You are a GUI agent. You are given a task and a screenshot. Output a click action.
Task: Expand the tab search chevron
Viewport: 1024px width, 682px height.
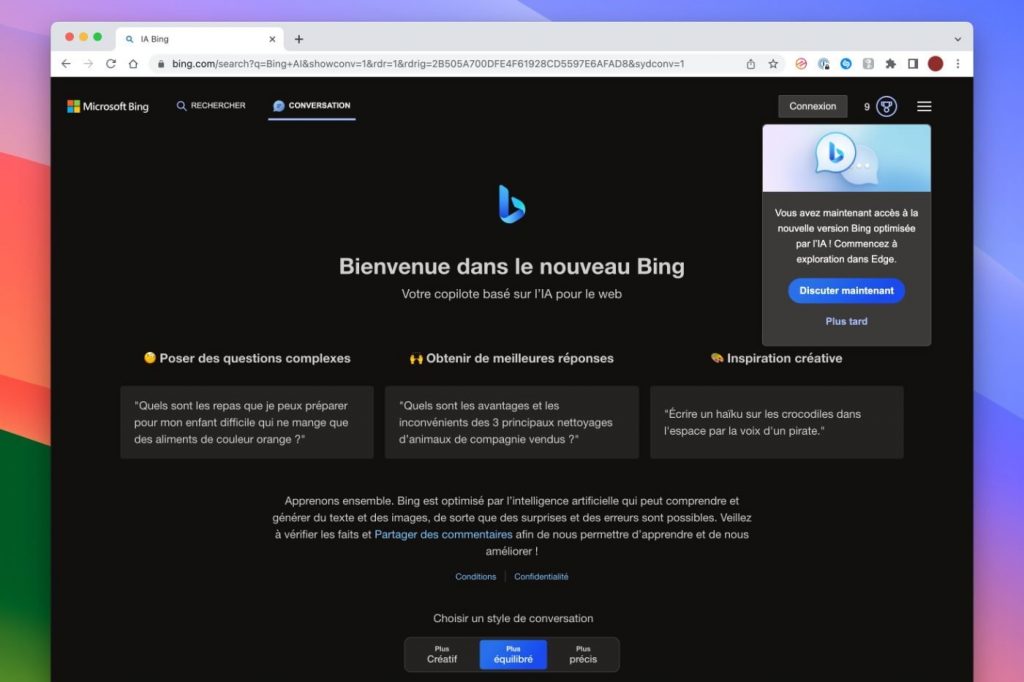957,39
